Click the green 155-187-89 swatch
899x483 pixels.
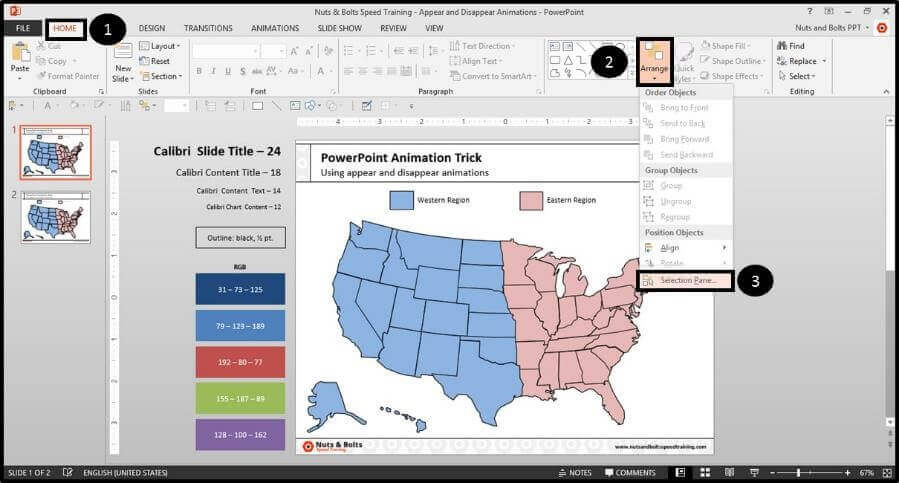pos(240,398)
